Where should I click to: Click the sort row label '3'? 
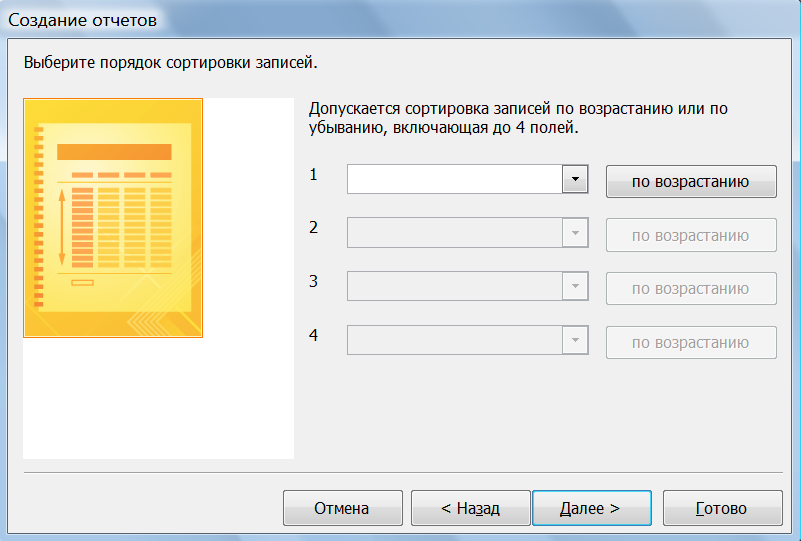313,281
